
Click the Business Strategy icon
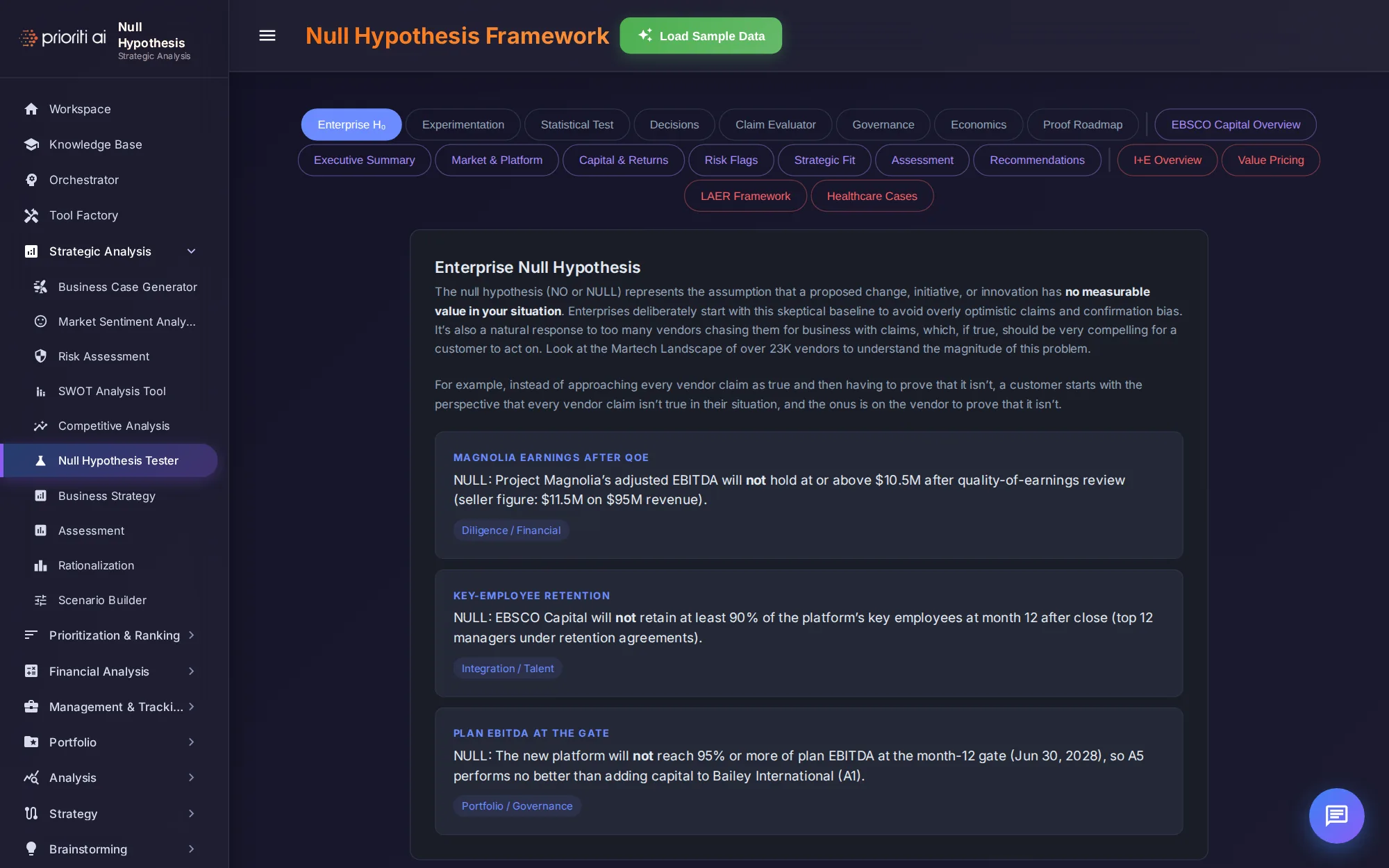(x=40, y=496)
